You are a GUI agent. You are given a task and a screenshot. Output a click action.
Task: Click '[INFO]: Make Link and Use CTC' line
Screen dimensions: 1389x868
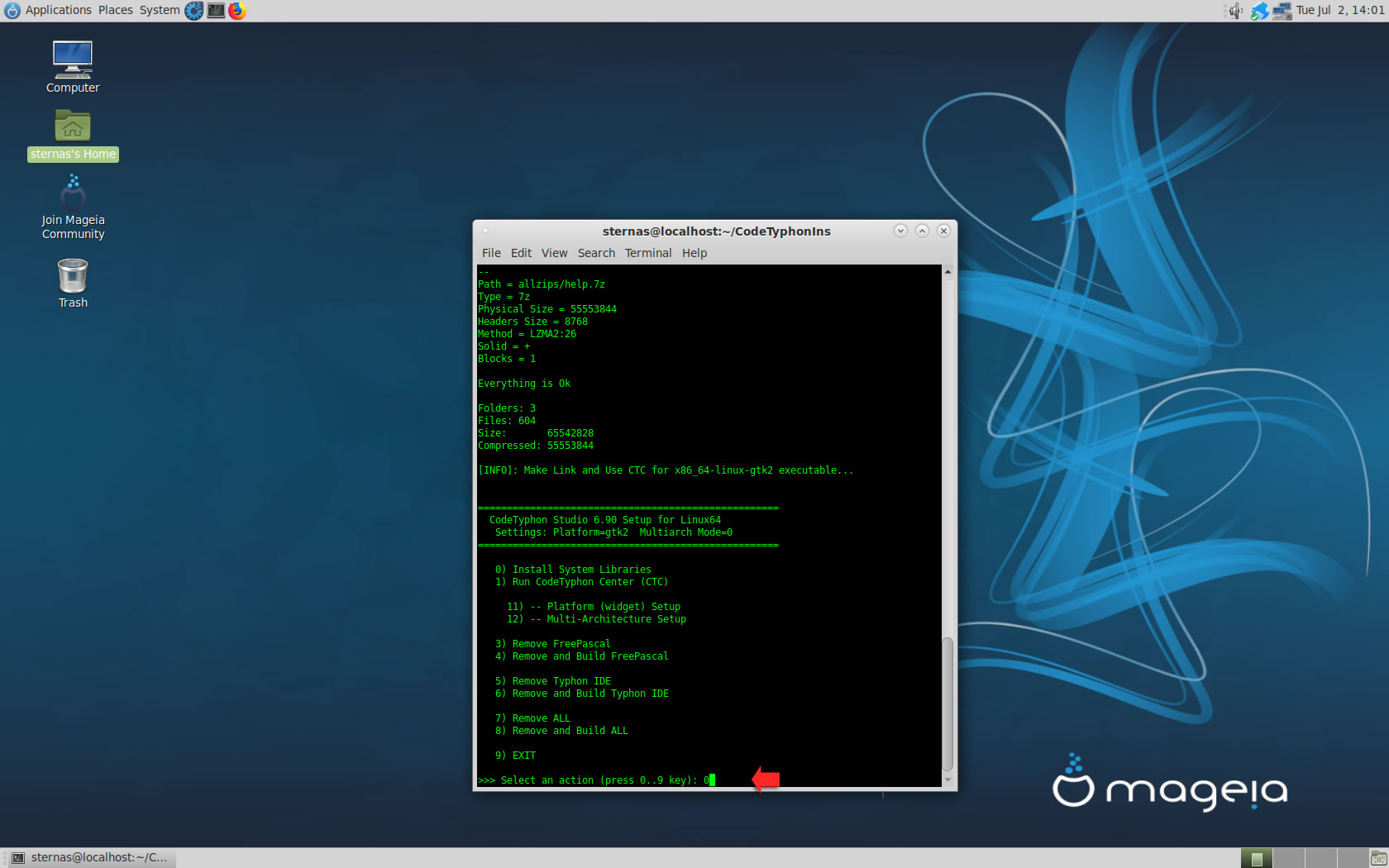pos(666,470)
